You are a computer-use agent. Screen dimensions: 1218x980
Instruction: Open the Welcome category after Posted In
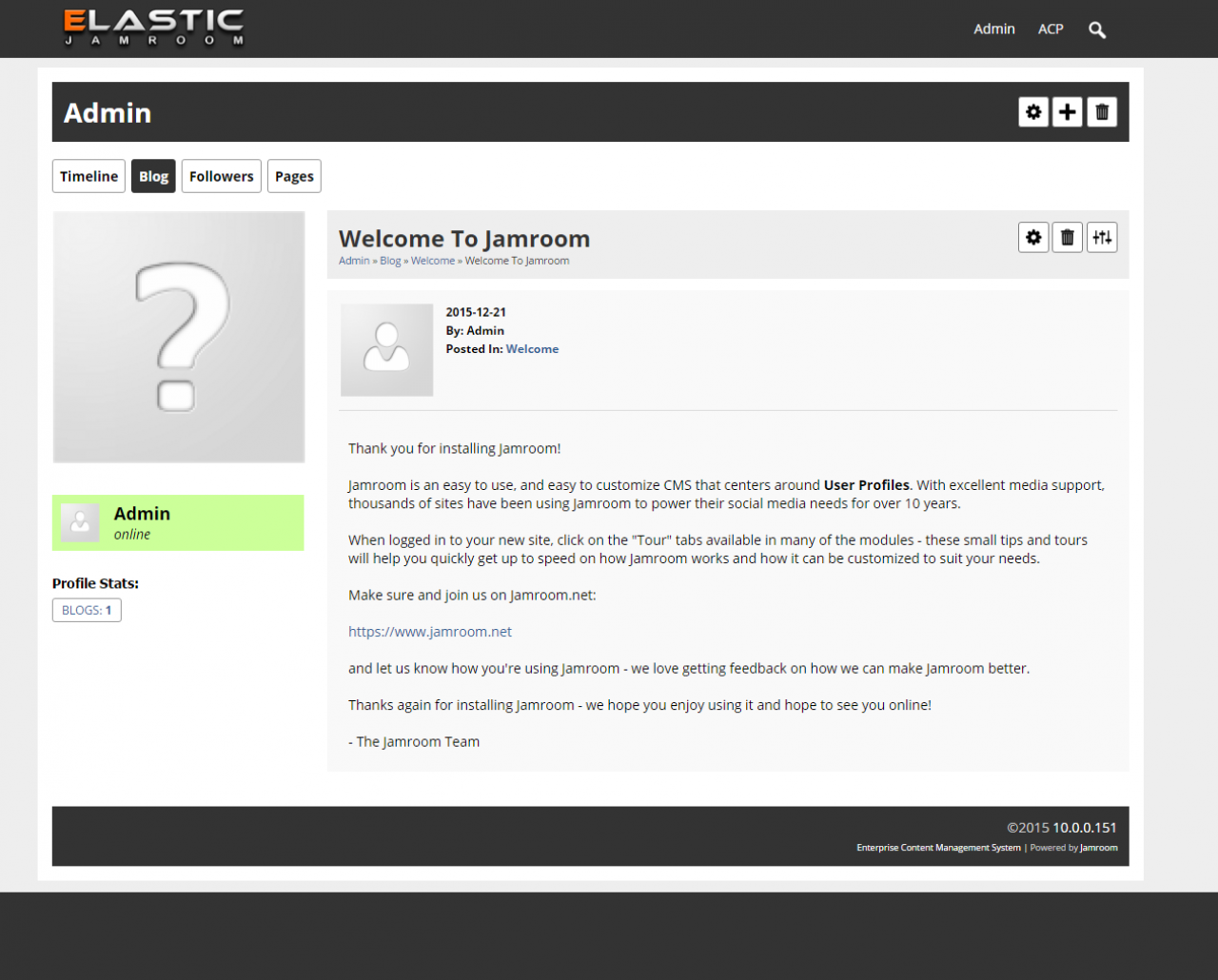click(532, 349)
